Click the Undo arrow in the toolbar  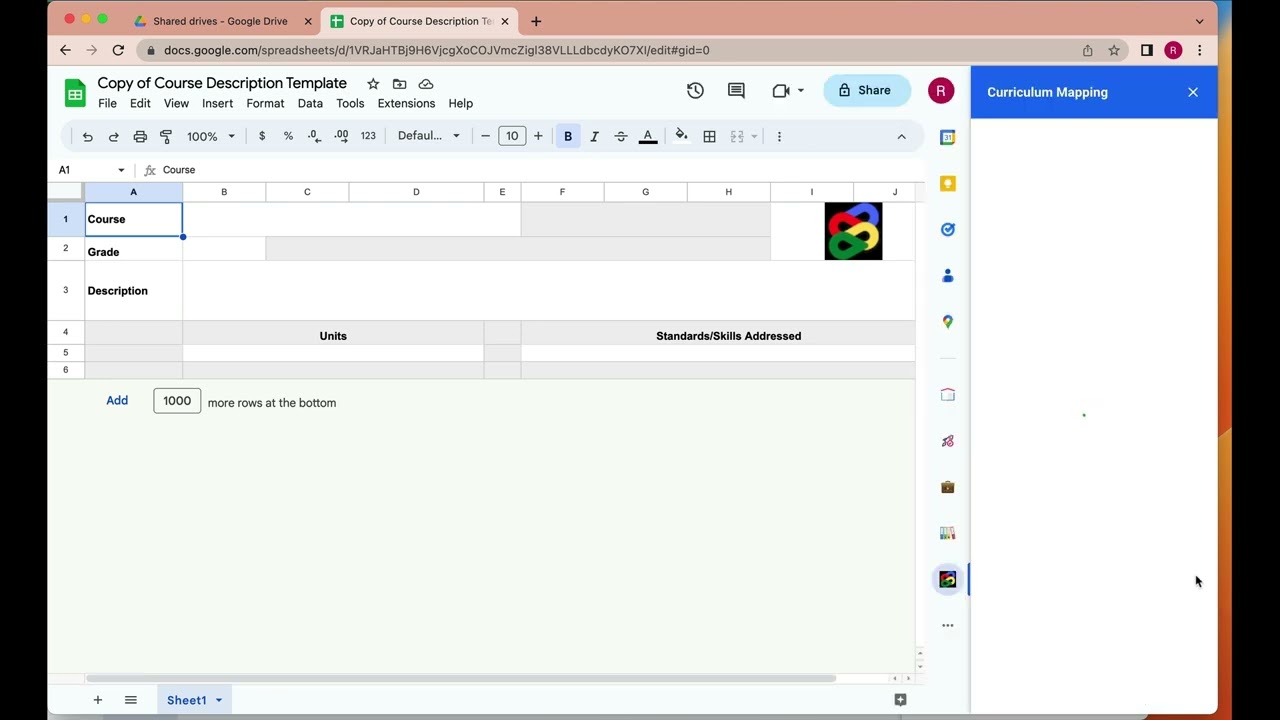coord(87,136)
